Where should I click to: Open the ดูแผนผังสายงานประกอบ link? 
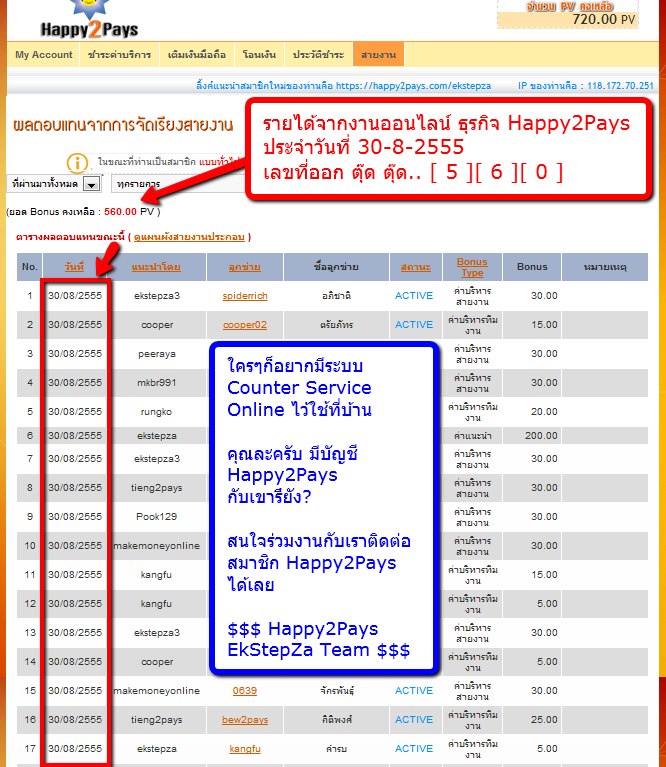[190, 237]
